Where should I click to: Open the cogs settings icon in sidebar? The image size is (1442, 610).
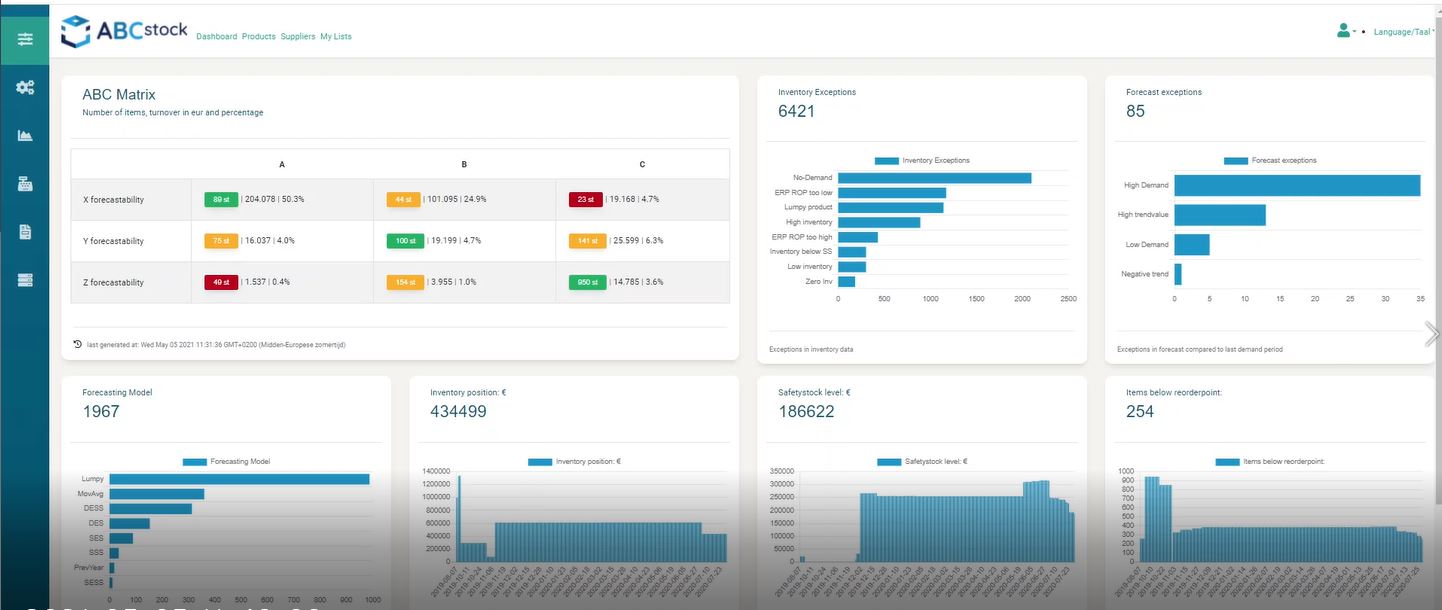pos(25,87)
